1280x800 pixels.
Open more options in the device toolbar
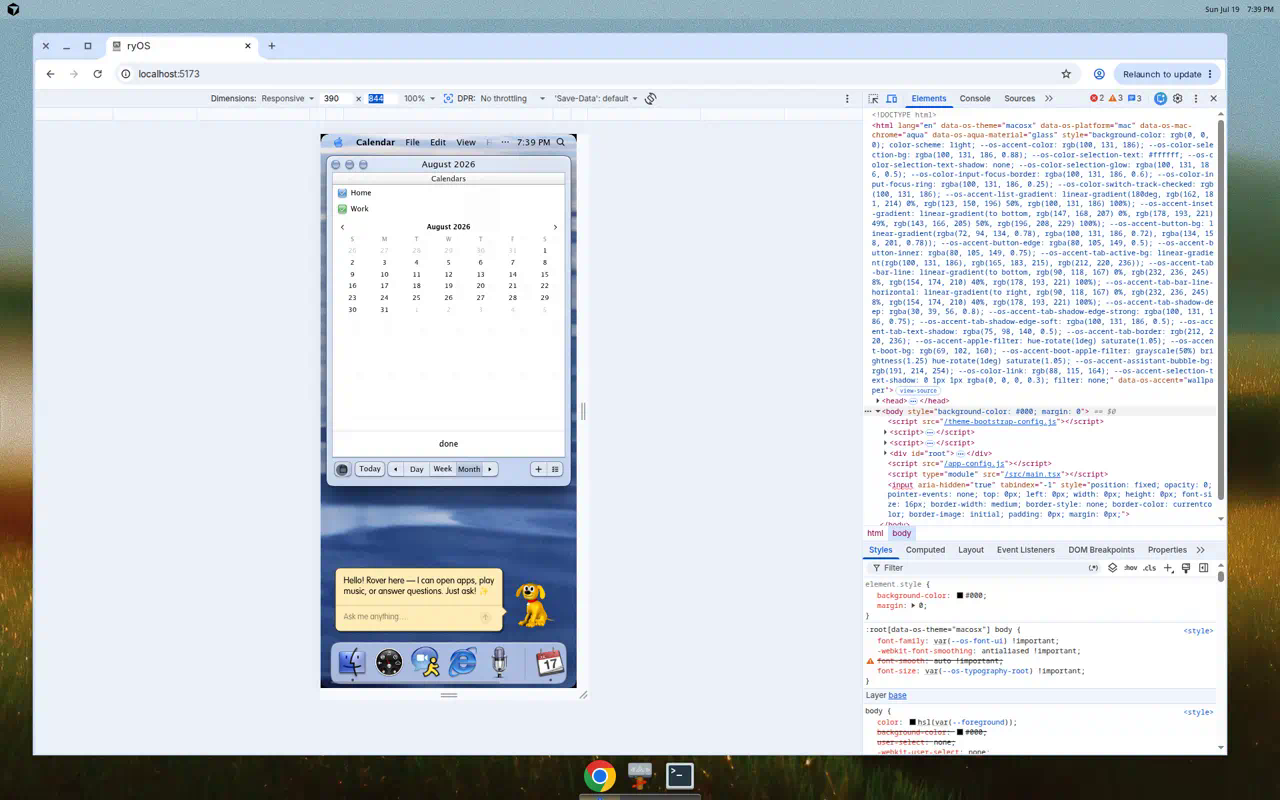847,99
